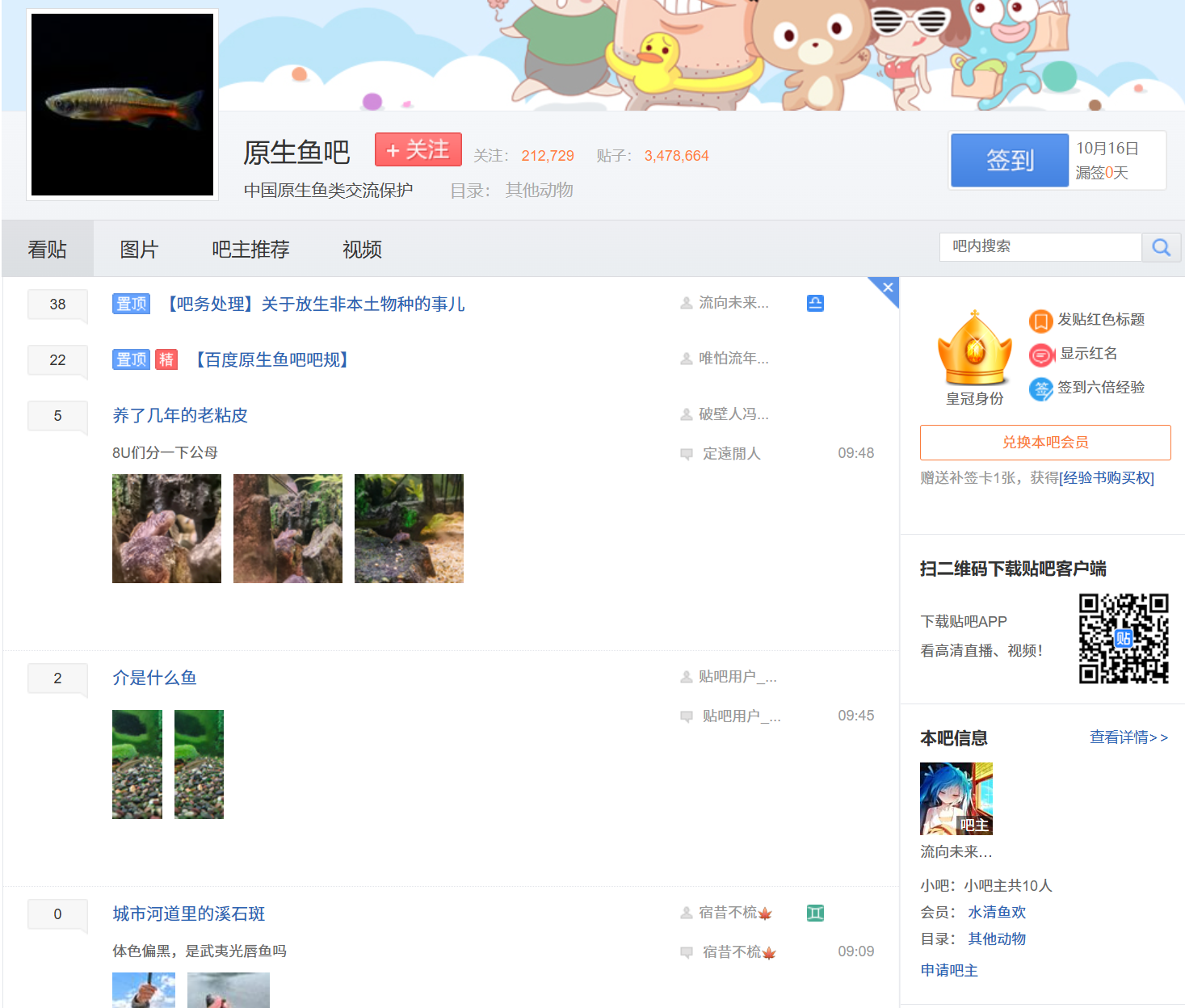Open the first photo of 养了几年的老粘皮
This screenshot has width=1185, height=1008.
coord(166,528)
